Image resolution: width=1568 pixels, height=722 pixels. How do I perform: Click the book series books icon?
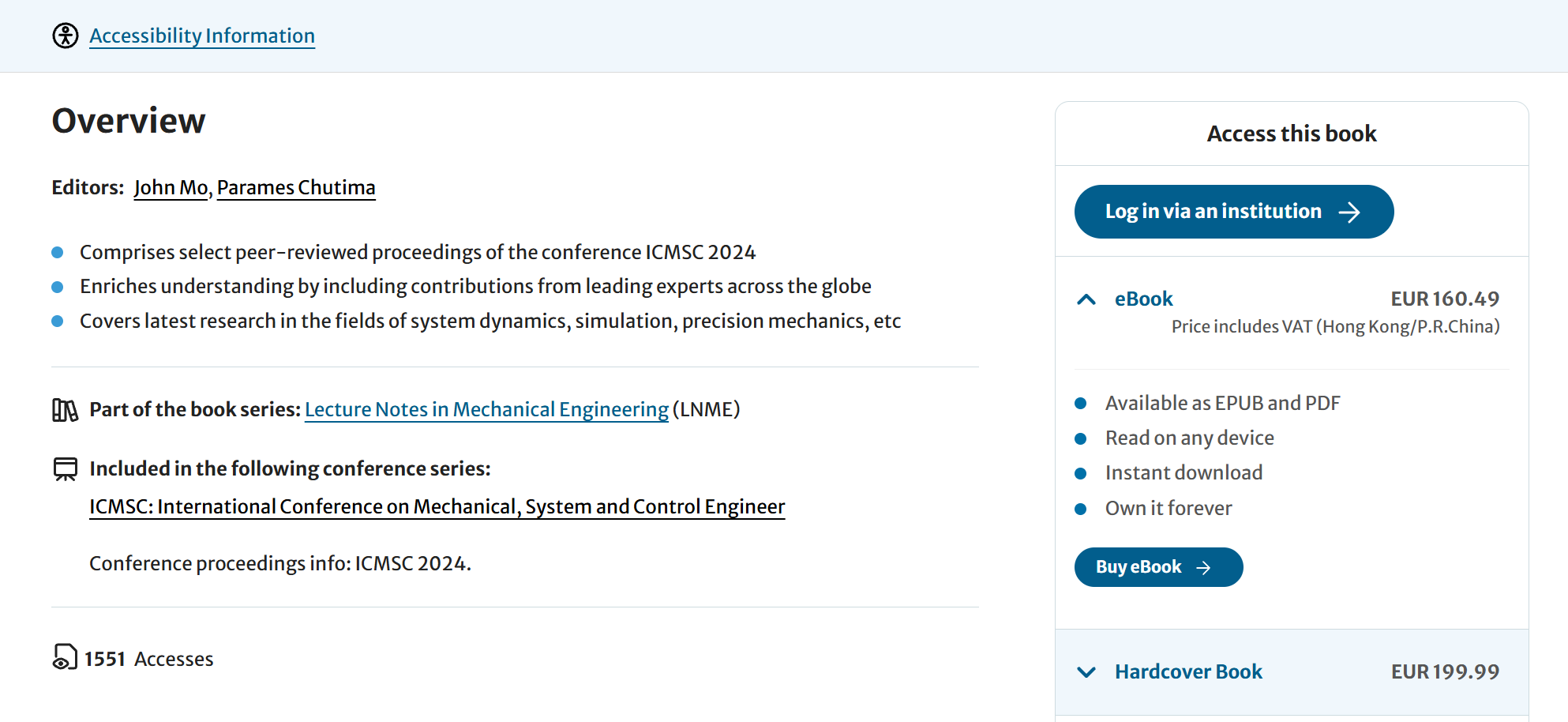click(65, 410)
